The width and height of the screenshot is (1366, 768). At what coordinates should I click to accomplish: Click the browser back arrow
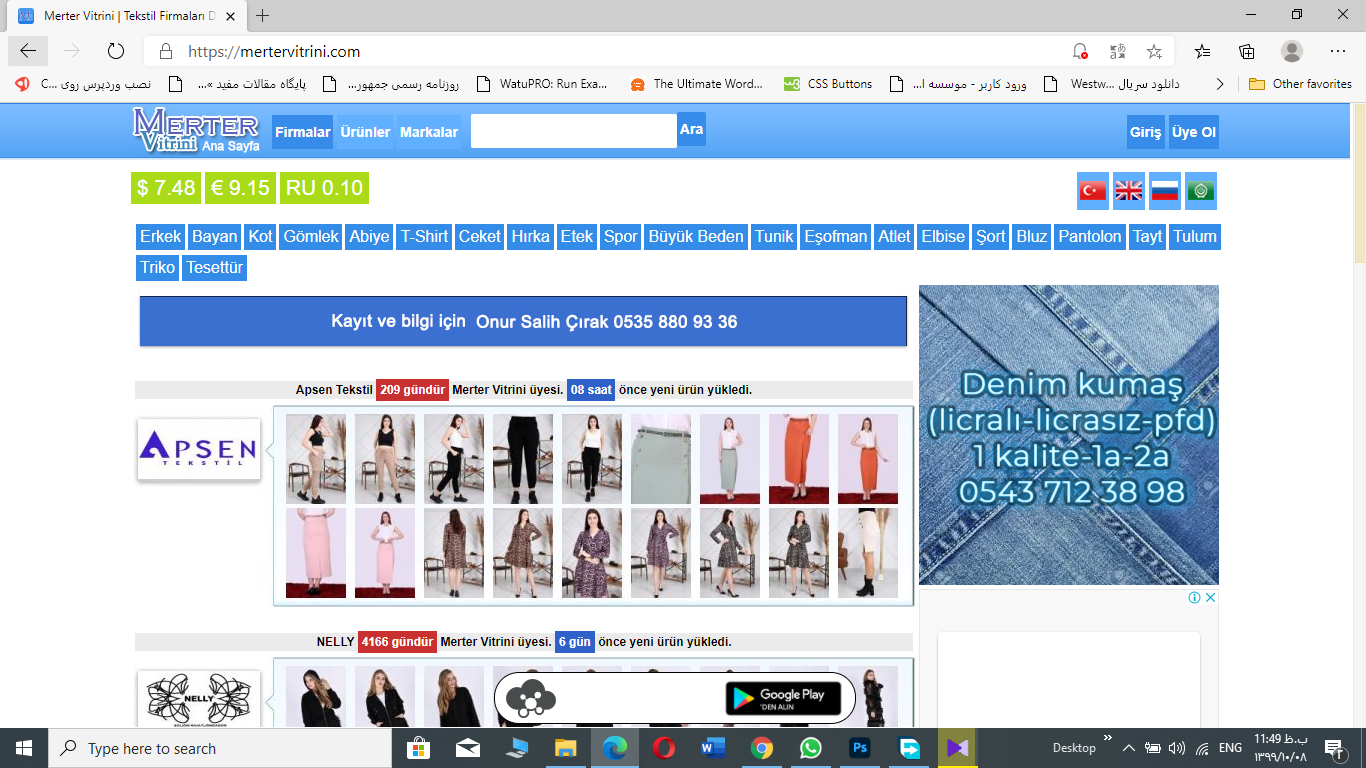pyautogui.click(x=28, y=51)
